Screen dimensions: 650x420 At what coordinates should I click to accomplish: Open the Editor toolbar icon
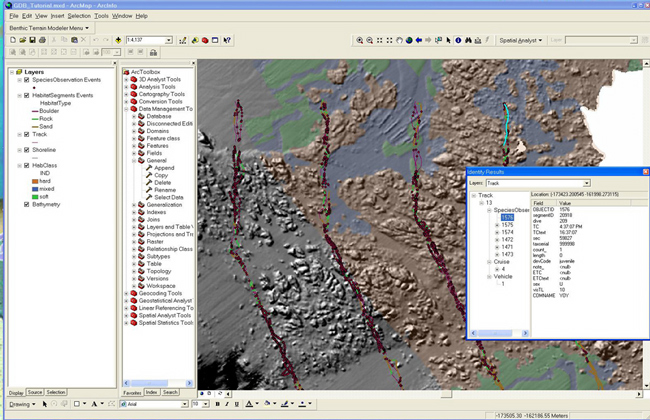tap(182, 40)
